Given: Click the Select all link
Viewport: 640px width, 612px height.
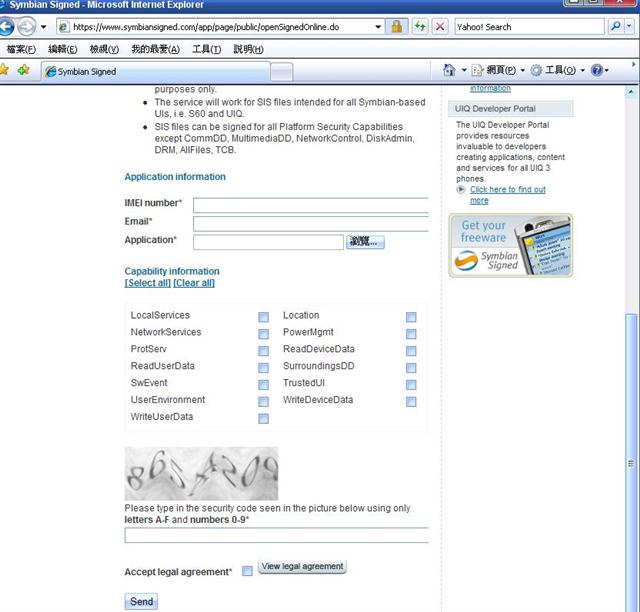Looking at the screenshot, I should click(147, 283).
